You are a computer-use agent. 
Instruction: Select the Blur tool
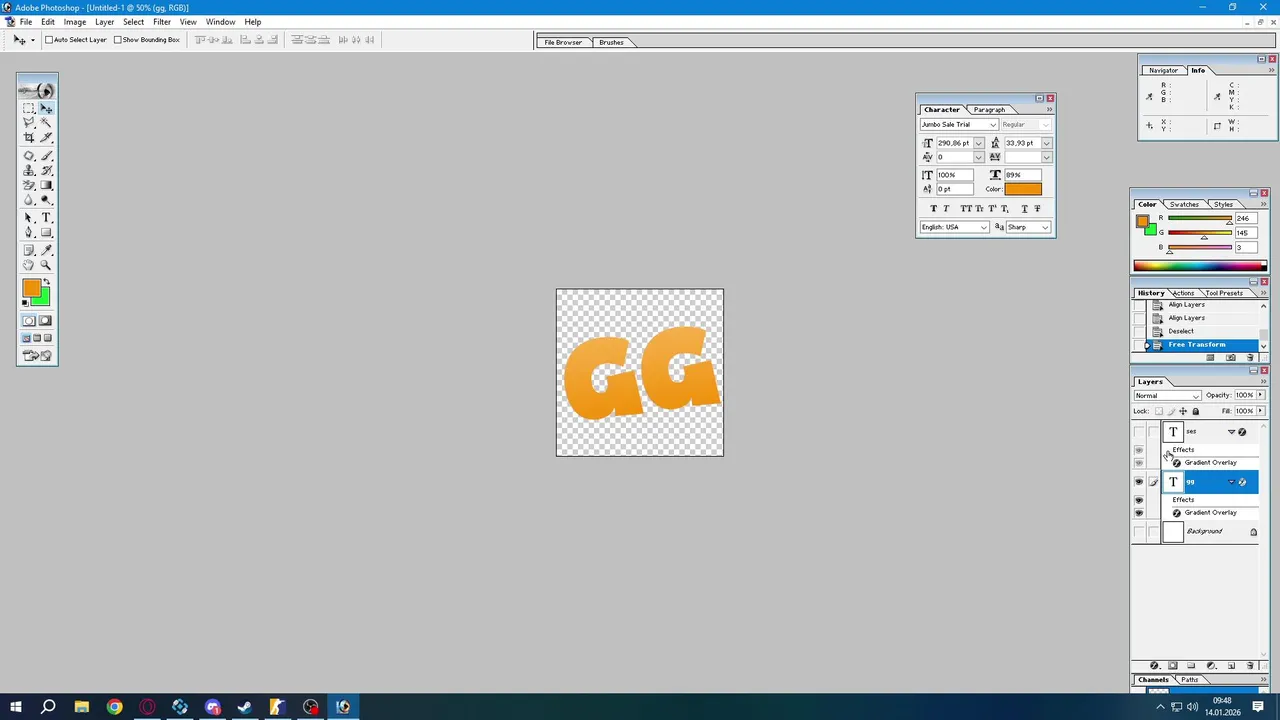tap(28, 200)
